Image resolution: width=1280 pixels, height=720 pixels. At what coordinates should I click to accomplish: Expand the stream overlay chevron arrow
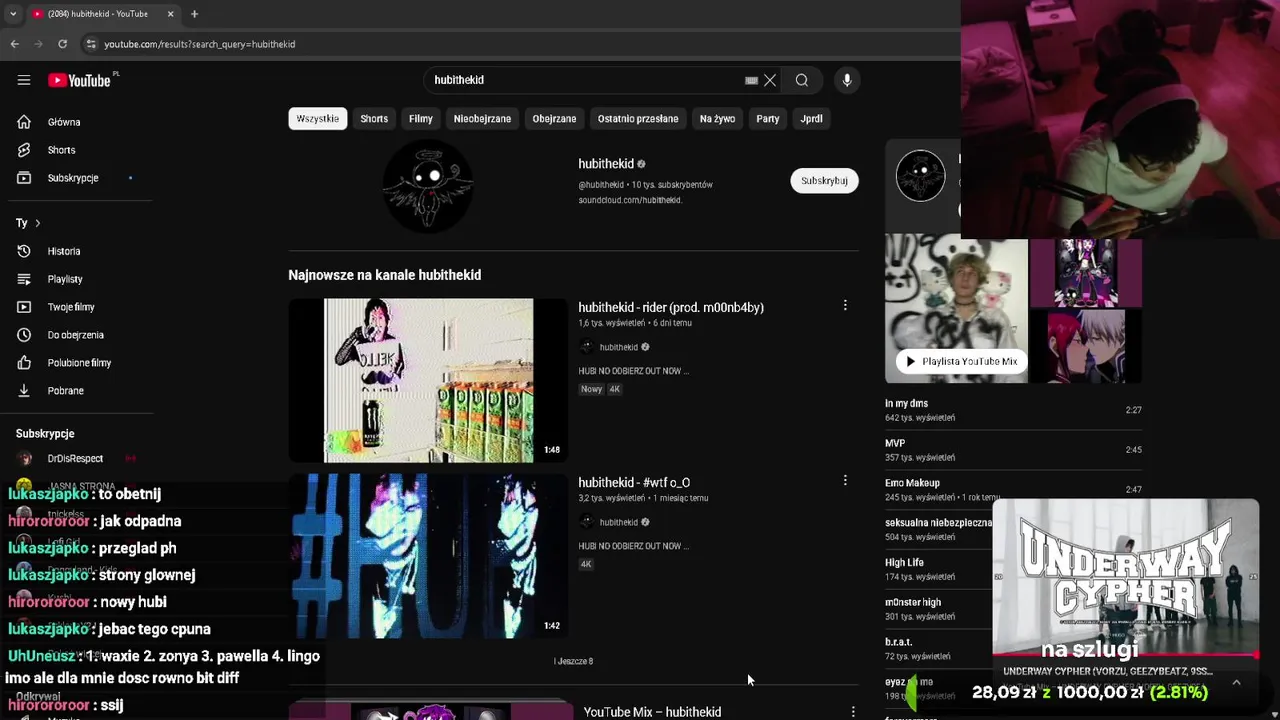[1236, 682]
